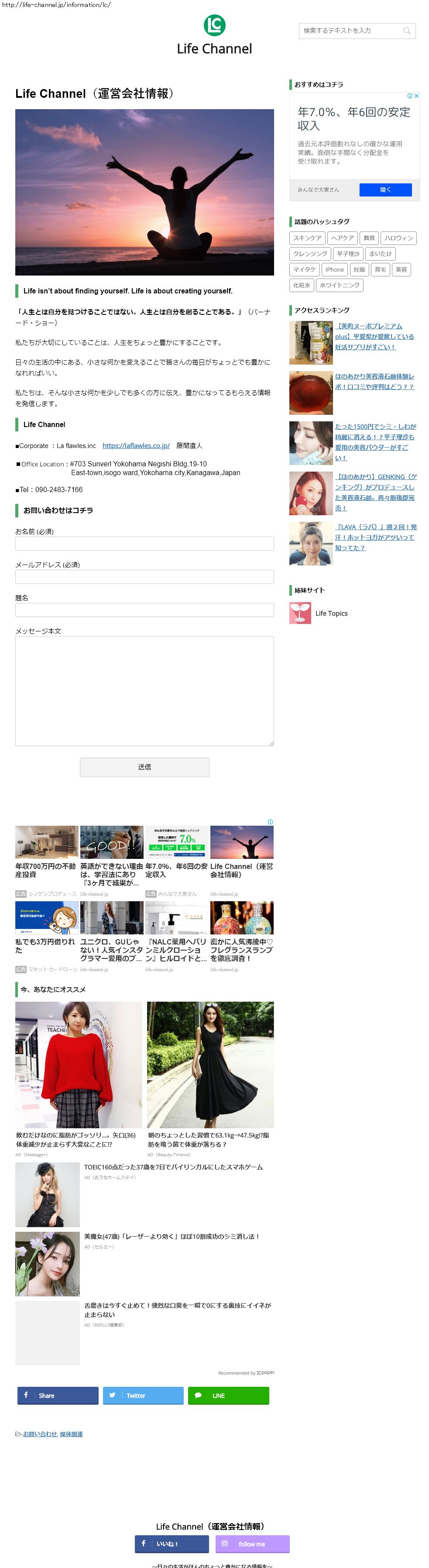Click the ad choices icon above recommendations grid

pyautogui.click(x=270, y=822)
